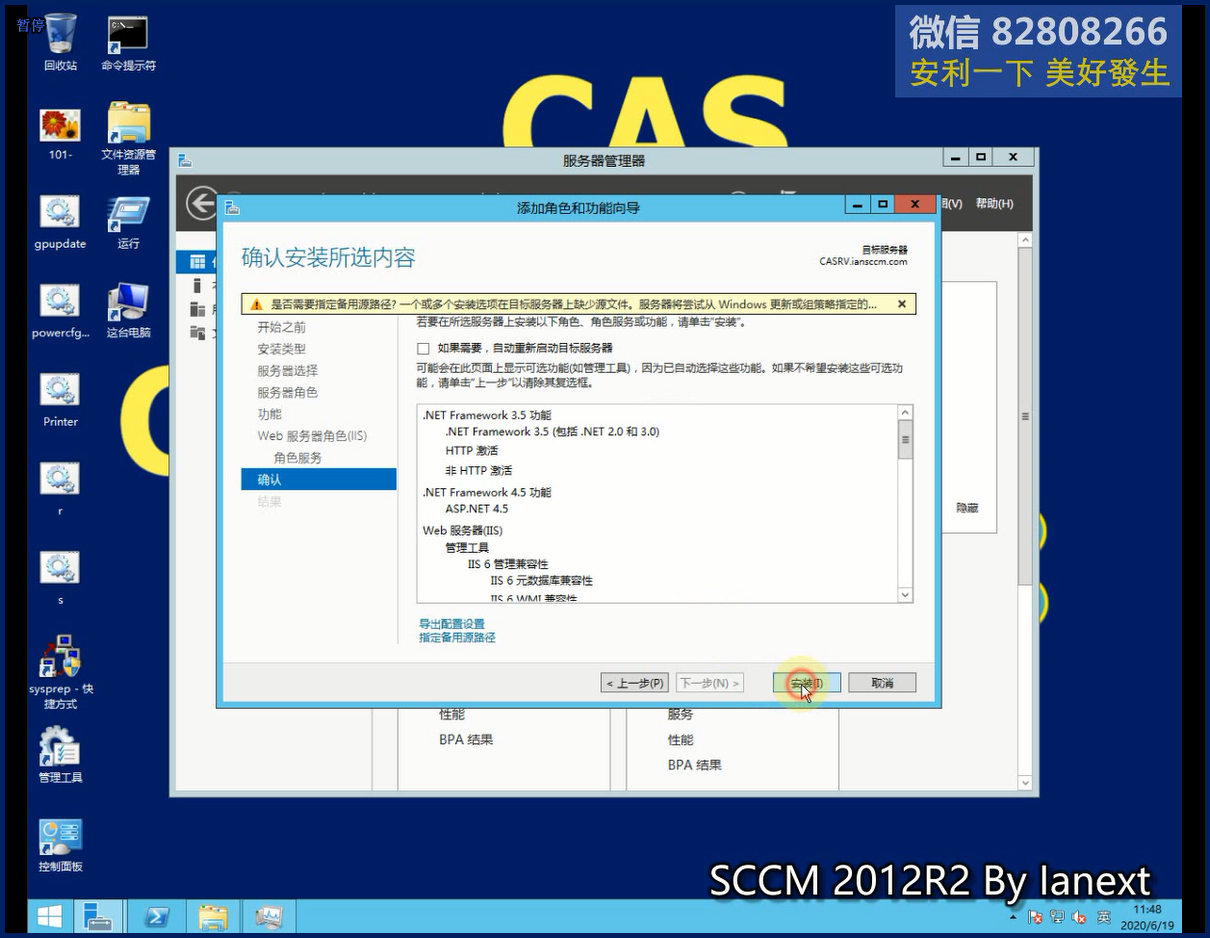Click the install list scroll-down arrow
The height and width of the screenshot is (938, 1210).
[905, 595]
